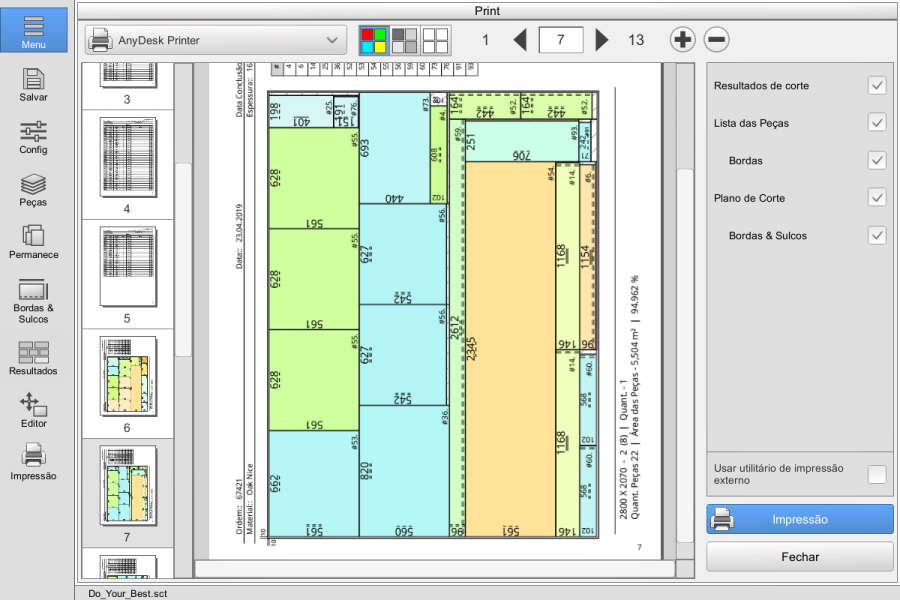Image resolution: width=900 pixels, height=600 pixels.
Task: Go to previous page arrow
Action: 520,40
